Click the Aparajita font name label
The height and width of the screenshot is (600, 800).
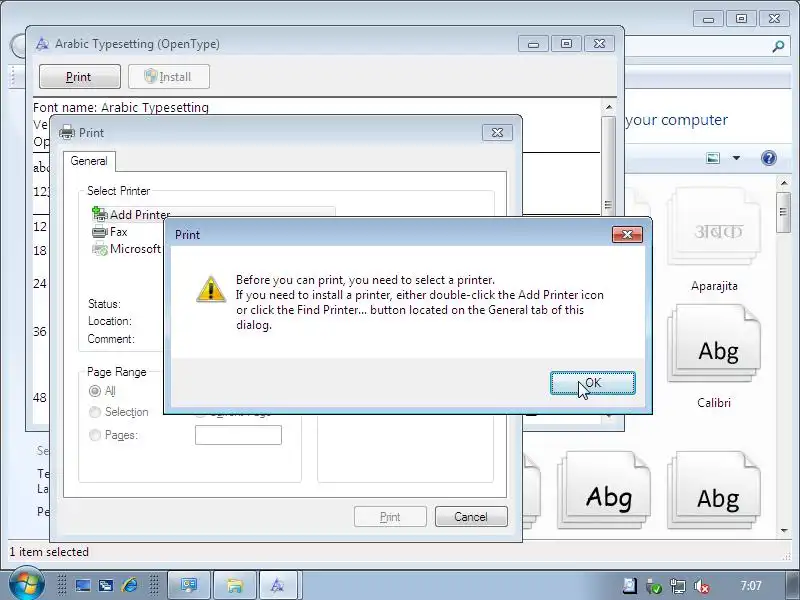click(x=714, y=286)
